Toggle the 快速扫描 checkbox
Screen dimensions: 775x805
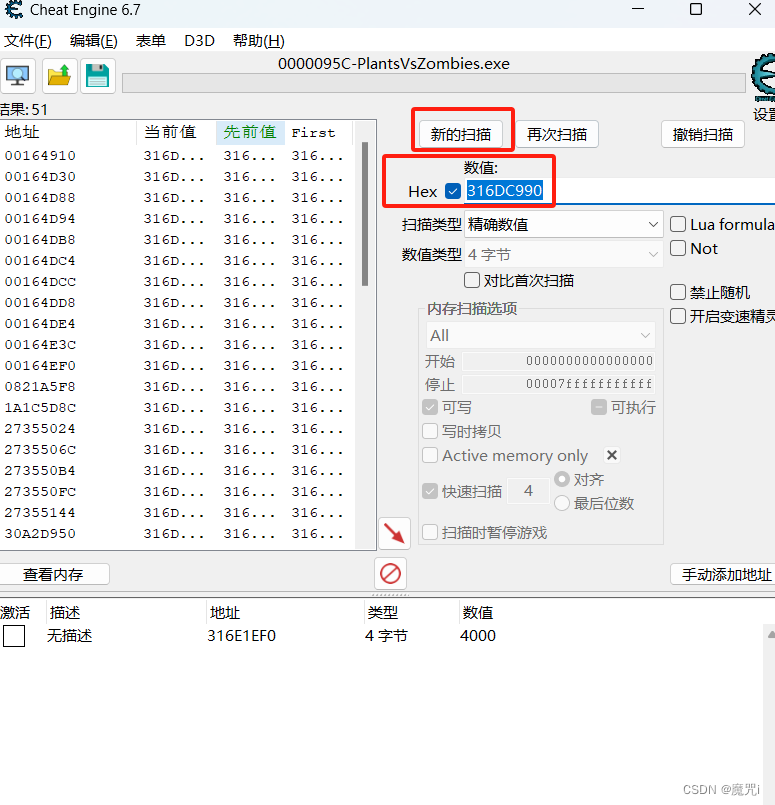pos(430,491)
